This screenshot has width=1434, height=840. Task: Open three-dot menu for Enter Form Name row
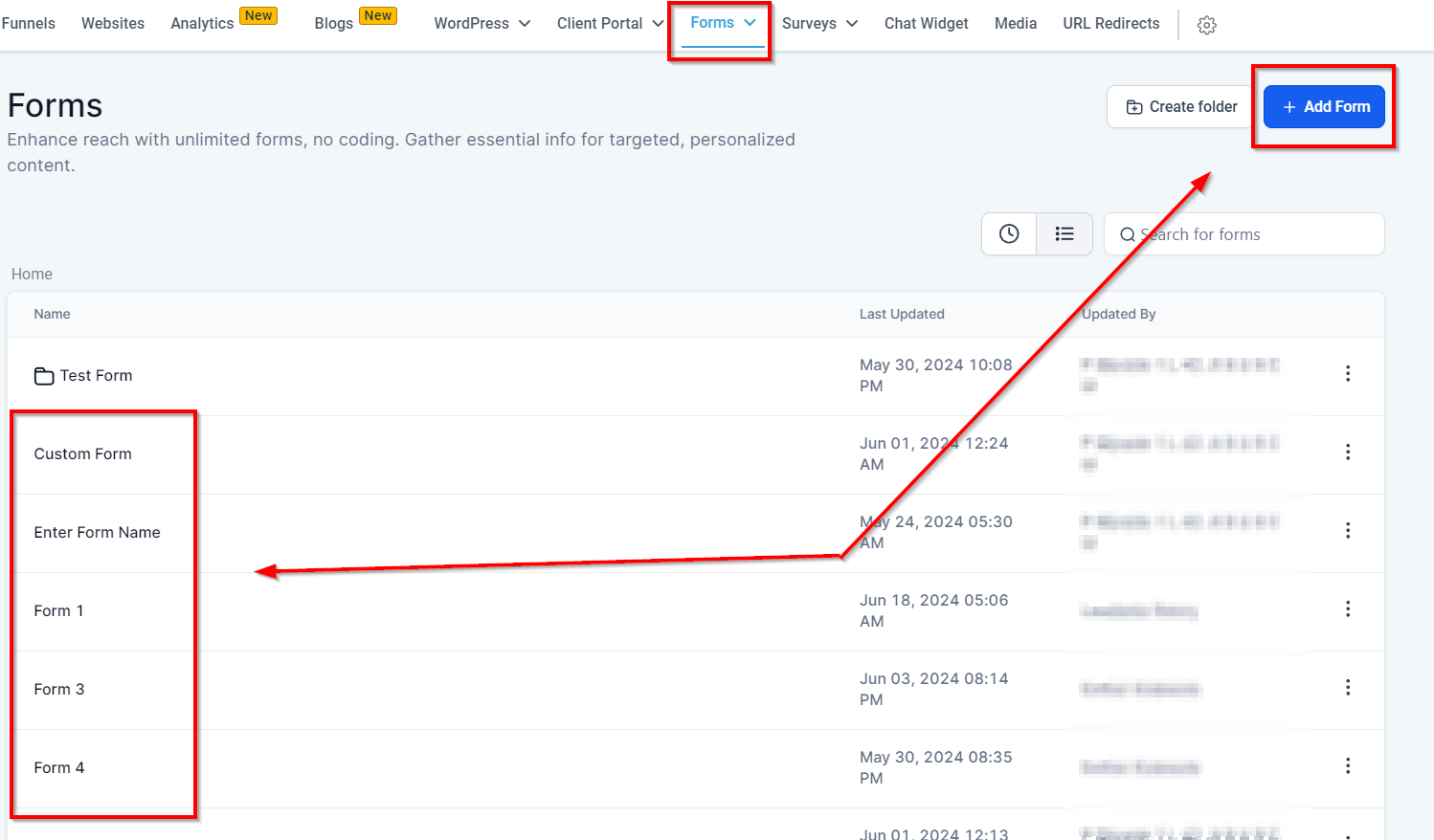[1348, 530]
